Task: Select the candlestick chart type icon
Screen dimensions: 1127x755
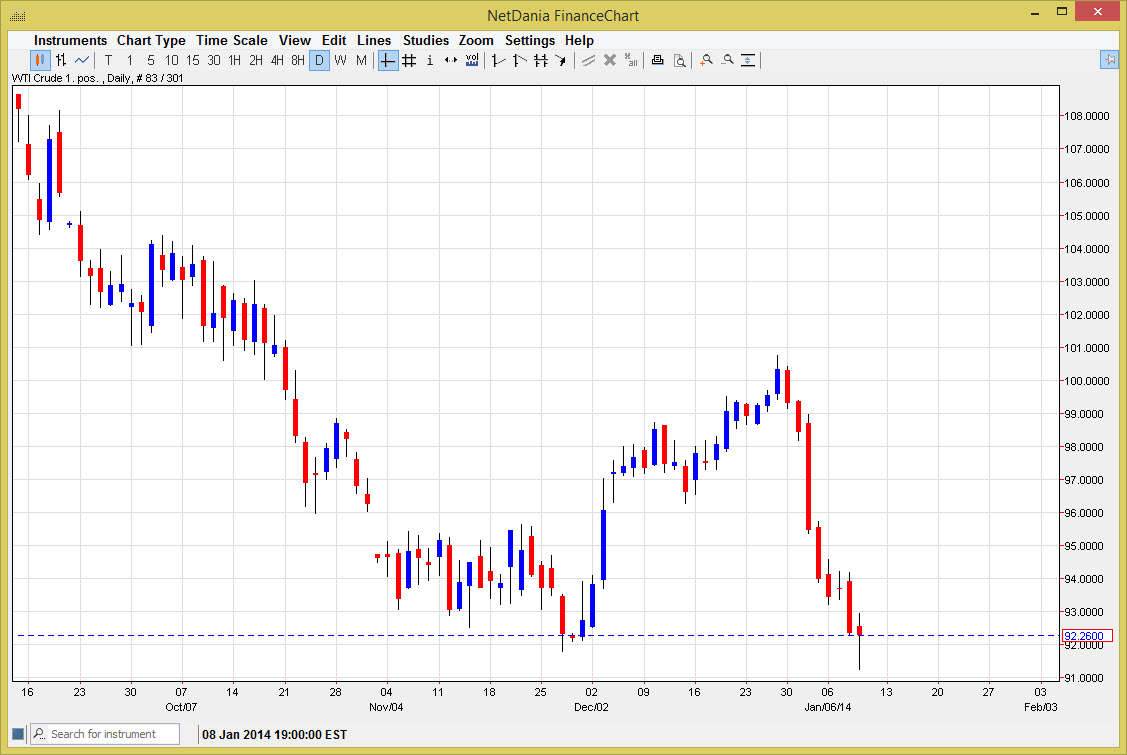Action: [40, 60]
